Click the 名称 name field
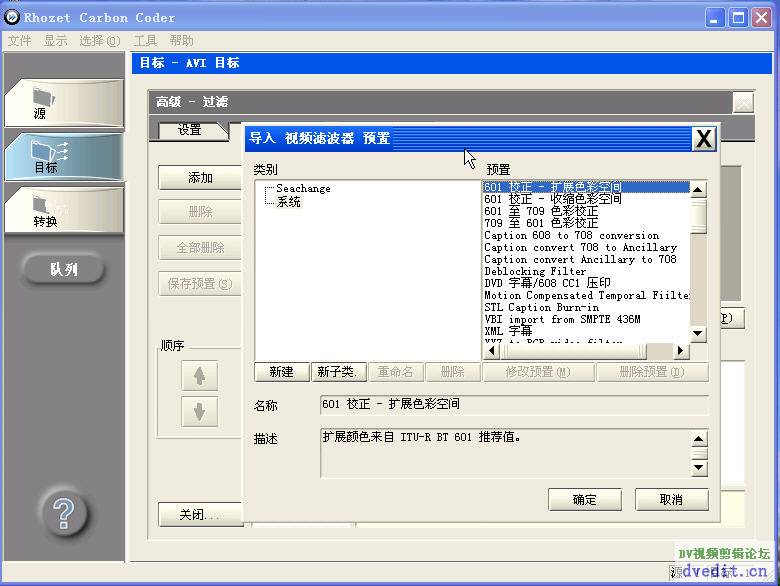 pyautogui.click(x=514, y=404)
